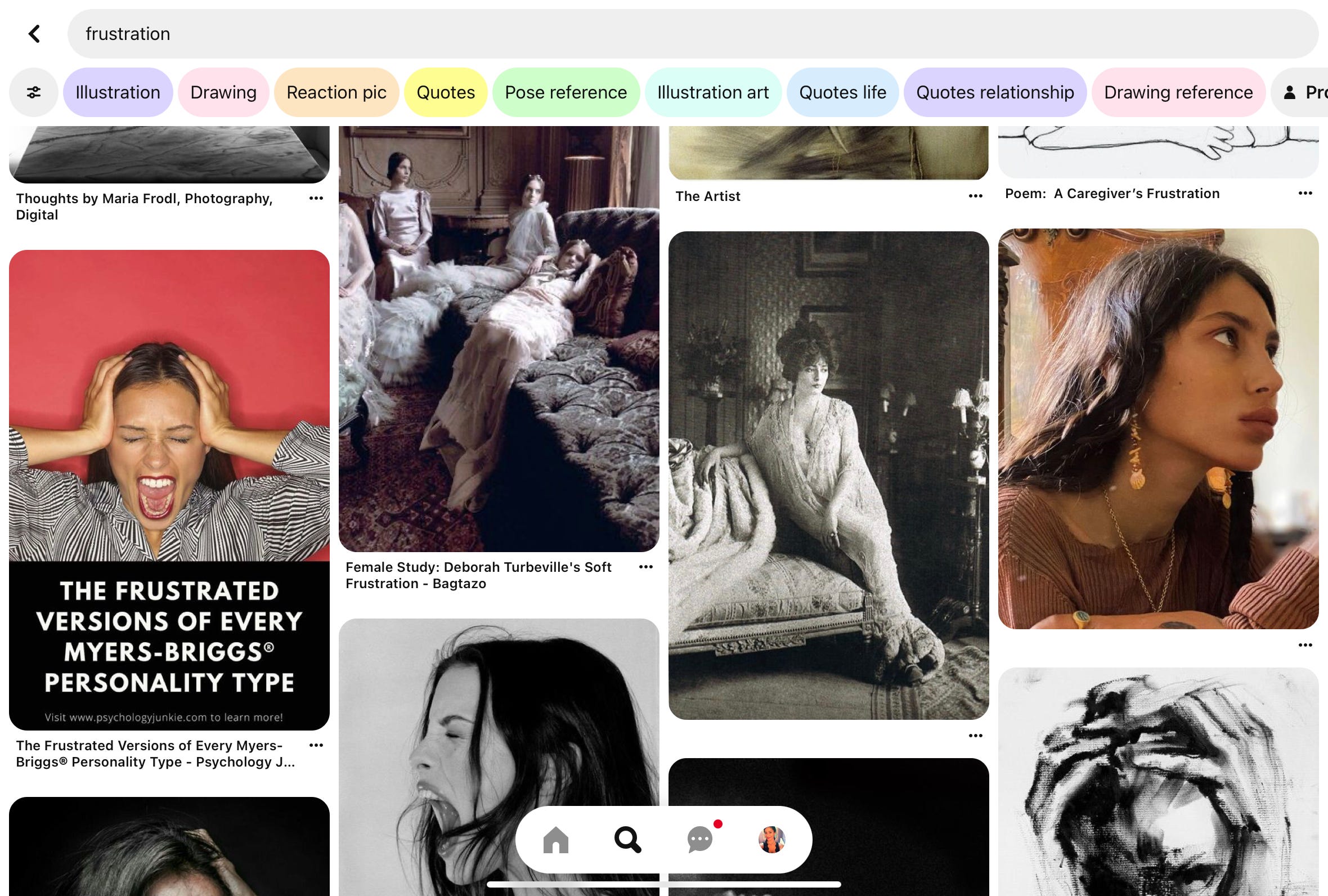Open the red-background screaming woman pin
1328x896 pixels.
tap(169, 490)
